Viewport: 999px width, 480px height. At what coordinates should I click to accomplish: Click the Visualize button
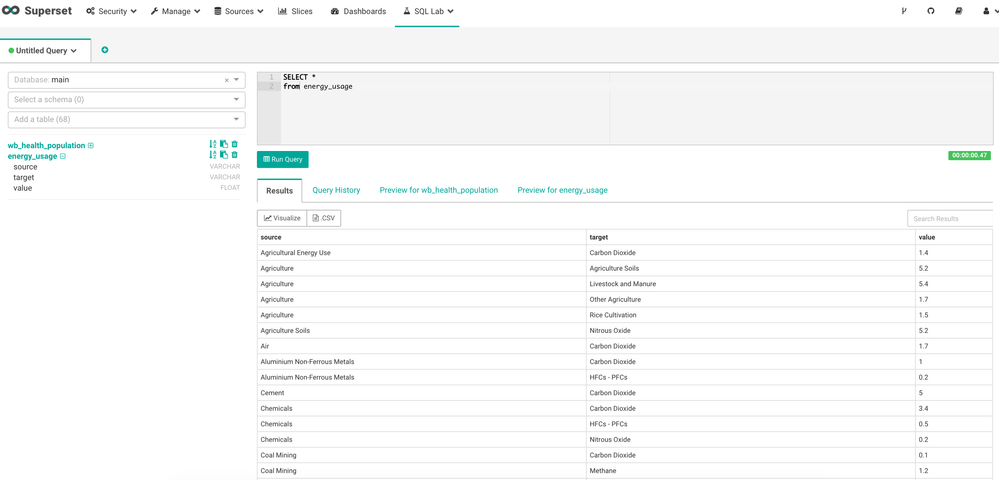point(282,218)
